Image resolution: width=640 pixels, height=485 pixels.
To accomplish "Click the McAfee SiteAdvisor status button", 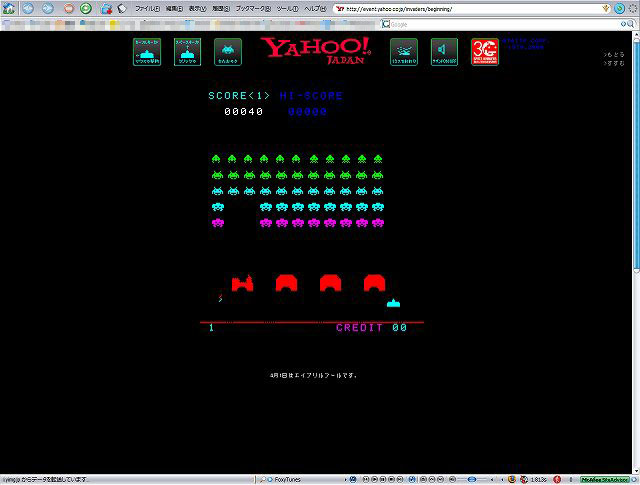I will pyautogui.click(x=604, y=480).
